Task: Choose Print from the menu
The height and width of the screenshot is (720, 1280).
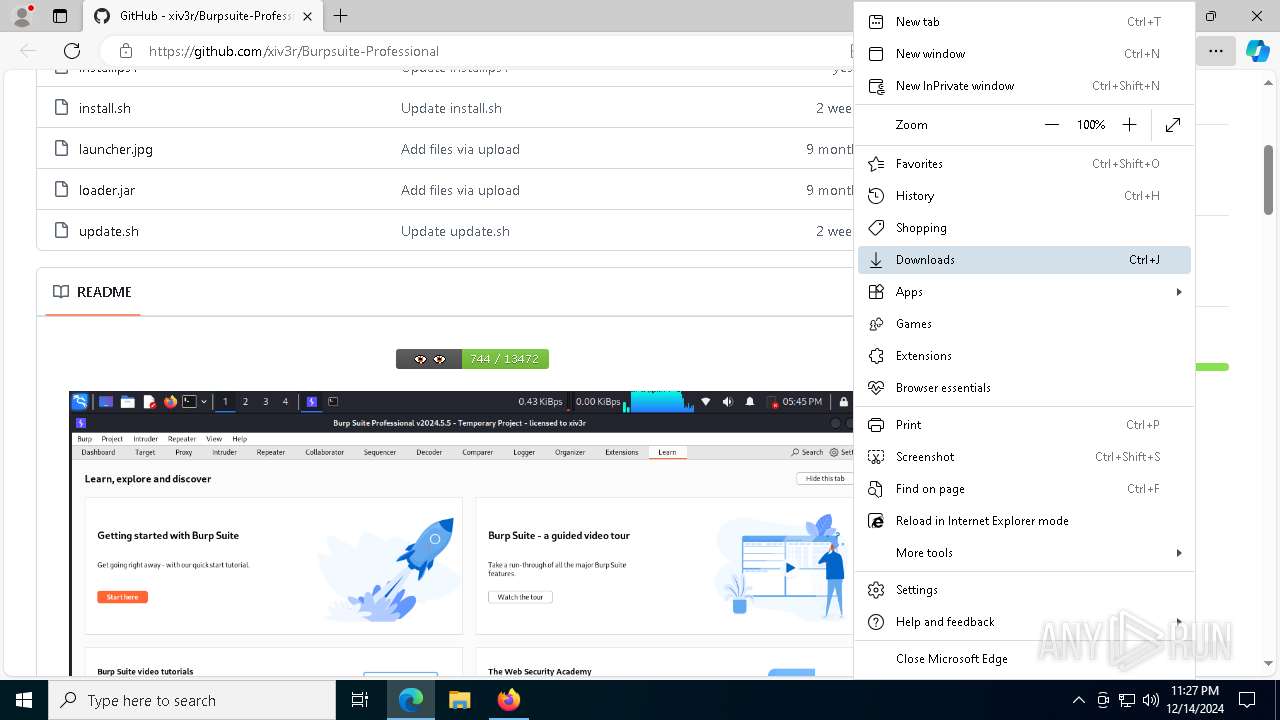Action: point(1024,425)
